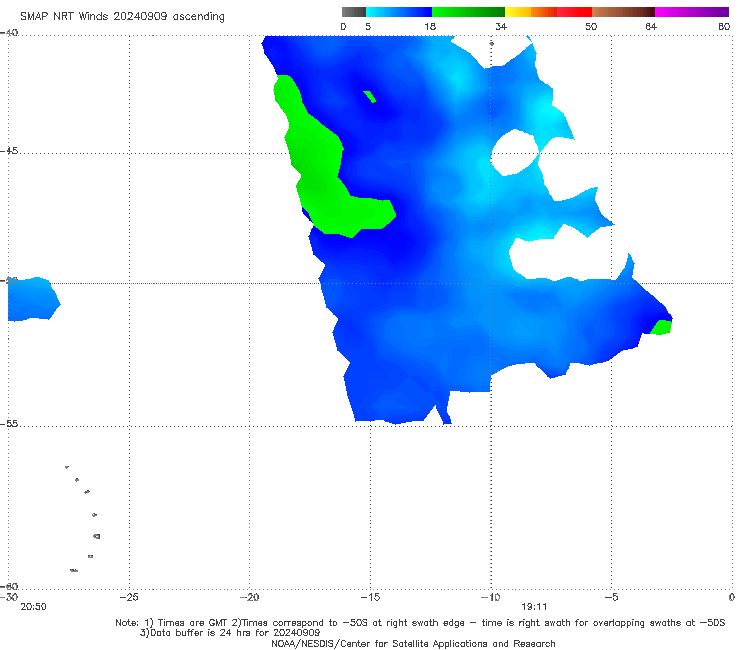Click the title "SMAP NRT Winds 20240909 ascending"
Image resolution: width=740 pixels, height=650 pixels.
pos(122,17)
